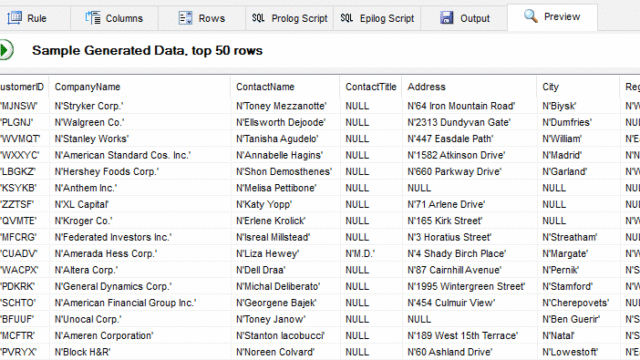Select cell N'Unocal Corp.'
This screenshot has width=640, height=360.
click(139, 319)
